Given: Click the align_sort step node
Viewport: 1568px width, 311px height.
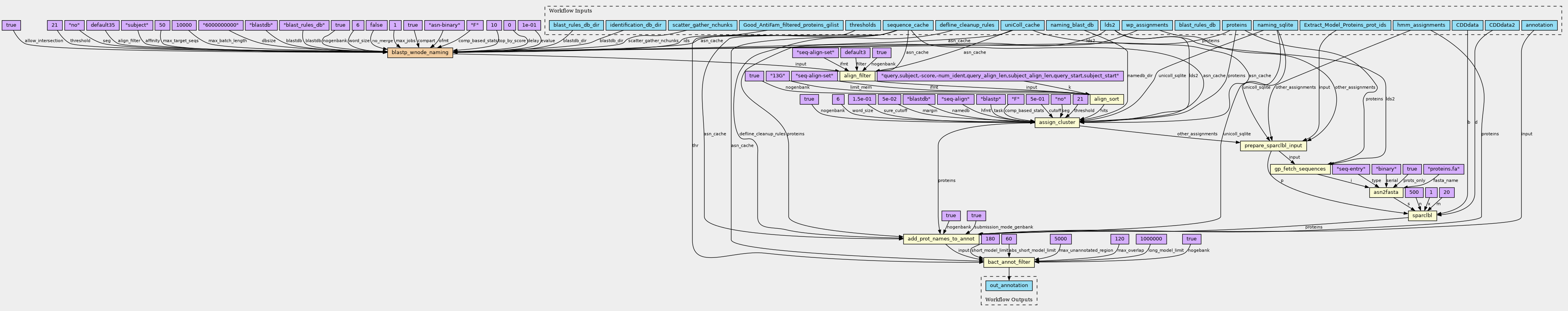Looking at the screenshot, I should pyautogui.click(x=1106, y=99).
